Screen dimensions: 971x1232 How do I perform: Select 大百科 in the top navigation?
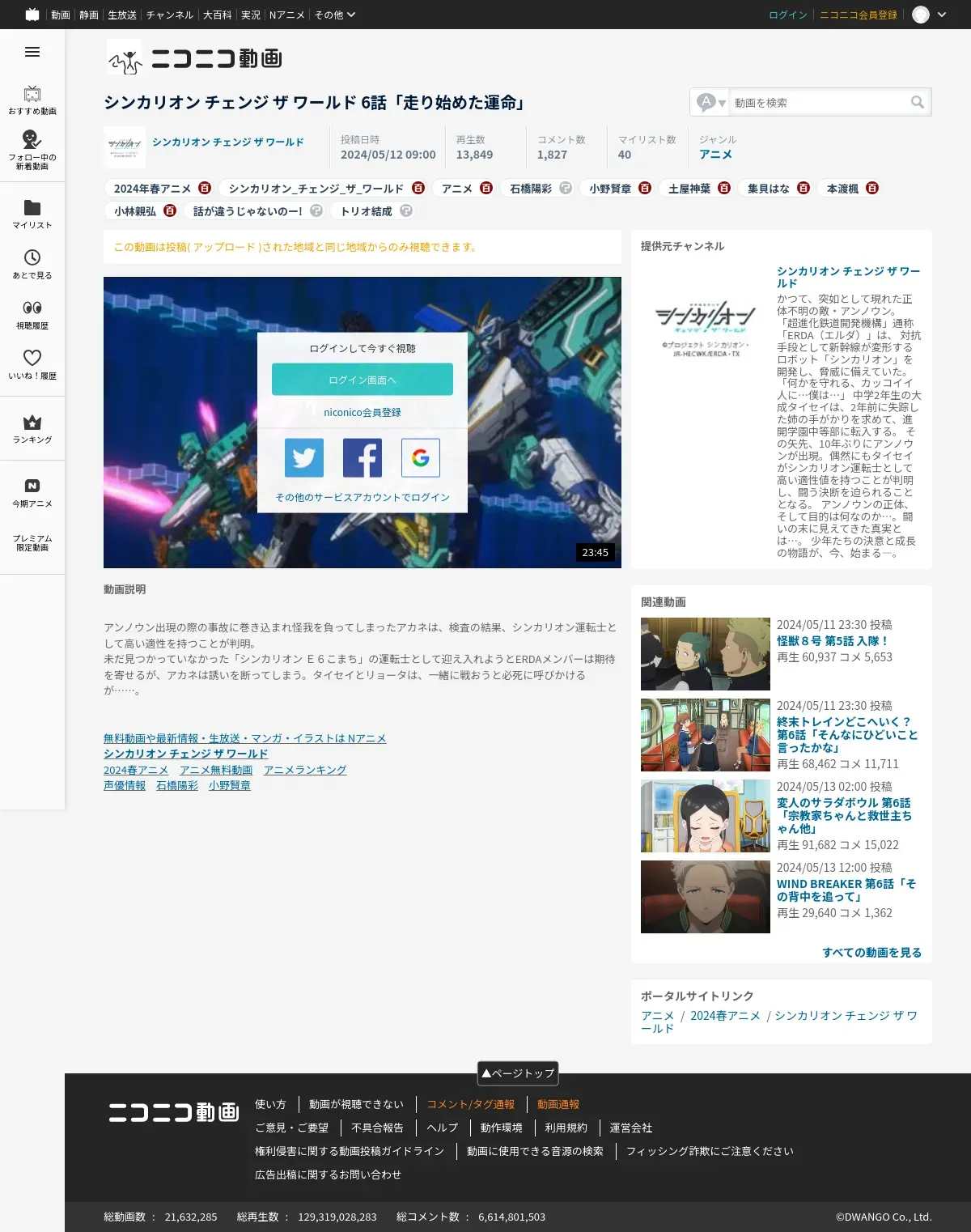click(217, 15)
